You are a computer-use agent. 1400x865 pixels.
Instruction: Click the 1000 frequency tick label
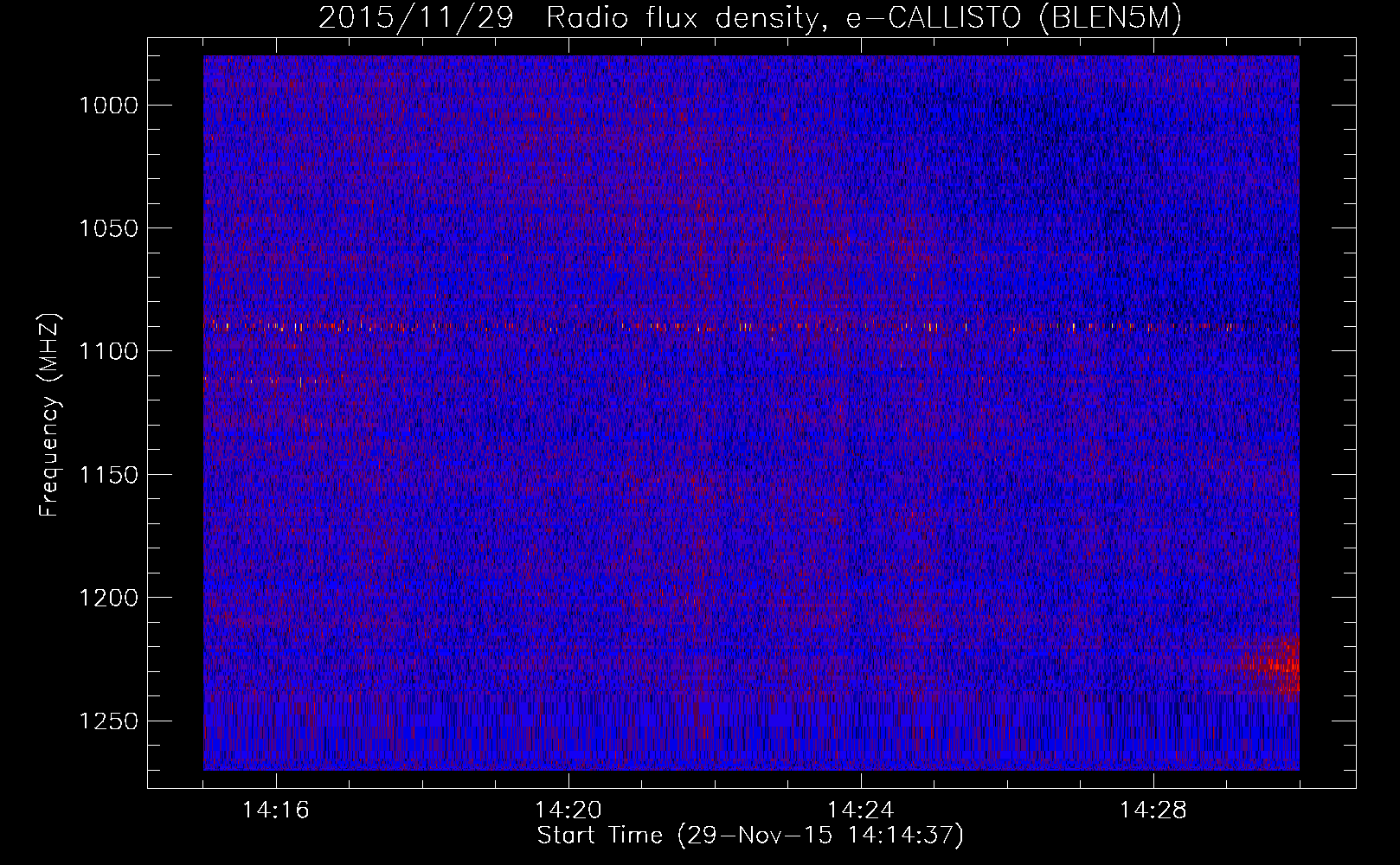coord(108,106)
